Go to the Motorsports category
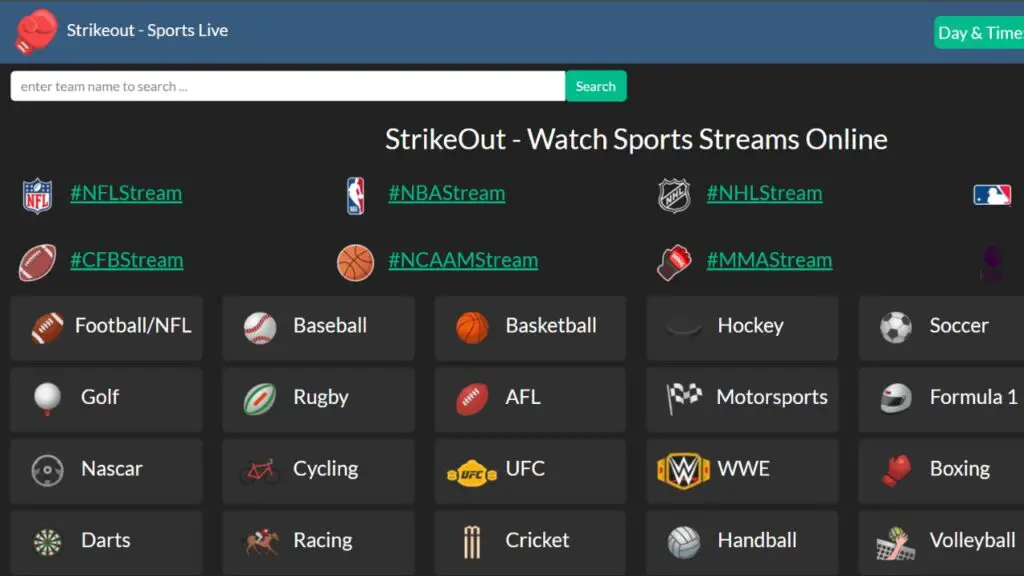The image size is (1024, 576). (x=742, y=398)
